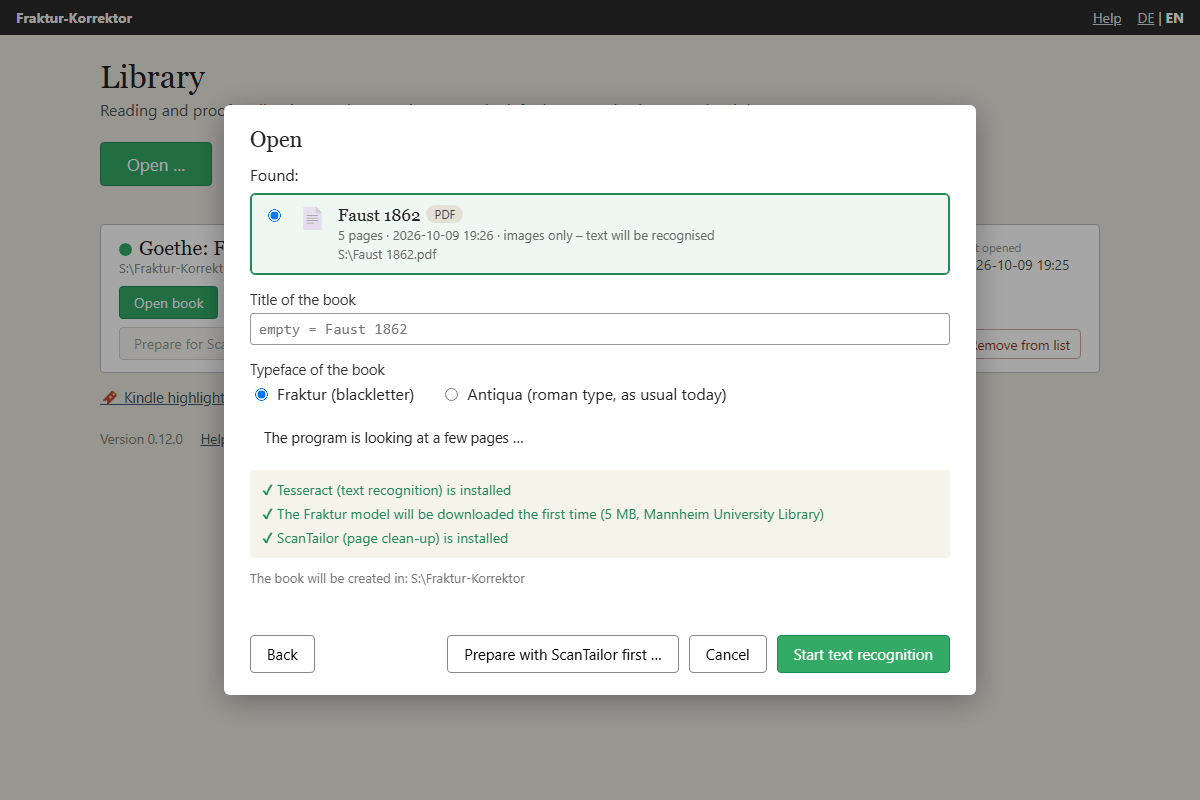
Task: Select the Faust 1862 file radio button
Action: [x=275, y=216]
